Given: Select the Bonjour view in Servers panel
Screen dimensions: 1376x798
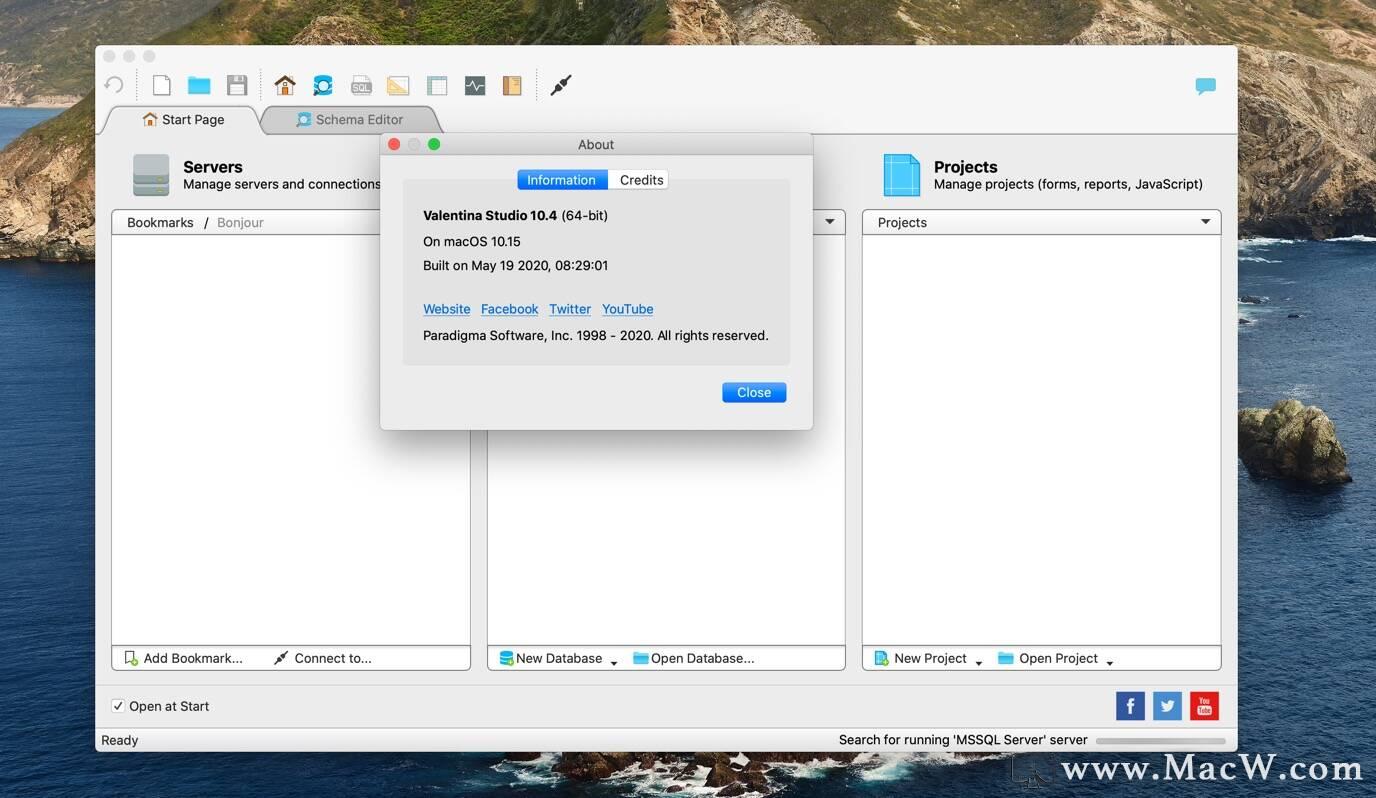Looking at the screenshot, I should pyautogui.click(x=240, y=222).
